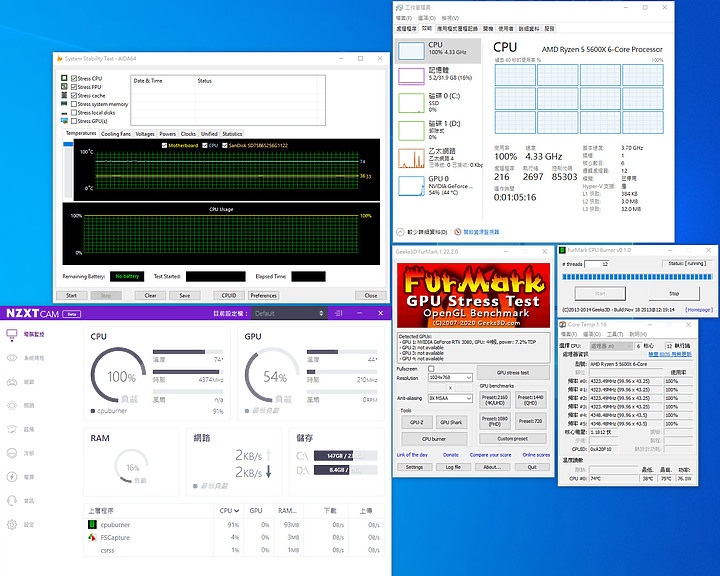Click the CPU burner button in FurMark
The image size is (720, 576).
point(434,439)
